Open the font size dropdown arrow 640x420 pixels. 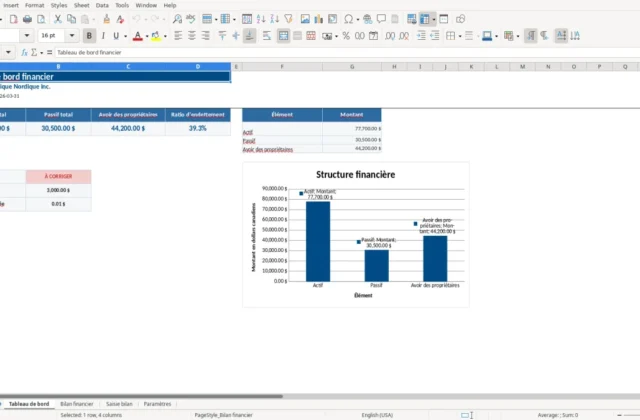[x=72, y=36]
